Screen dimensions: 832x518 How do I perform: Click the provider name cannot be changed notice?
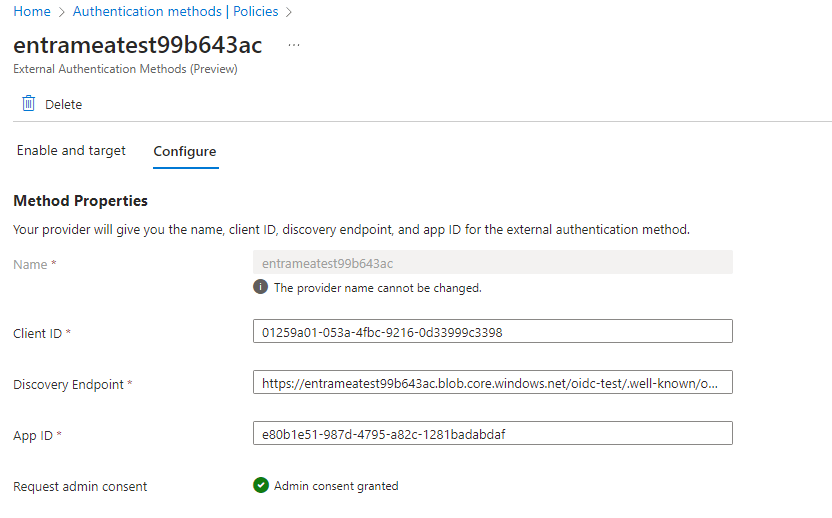pos(378,288)
